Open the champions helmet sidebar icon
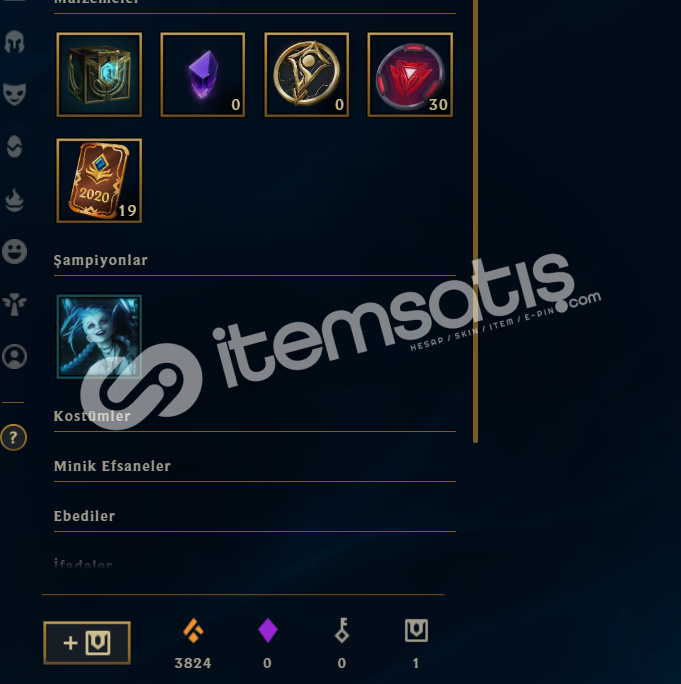681x684 pixels. [14, 42]
